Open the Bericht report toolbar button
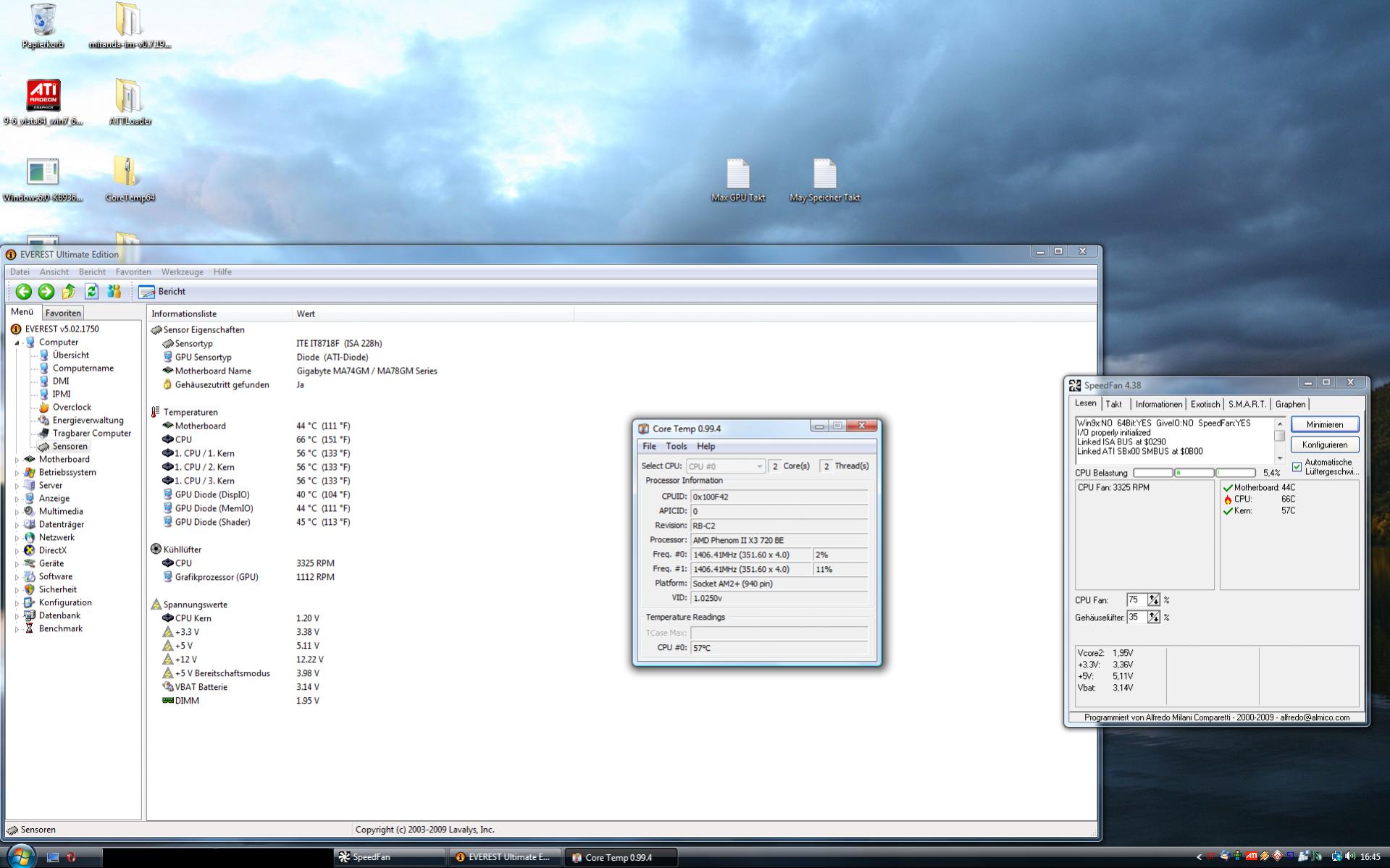This screenshot has height=868, width=1390. (162, 291)
